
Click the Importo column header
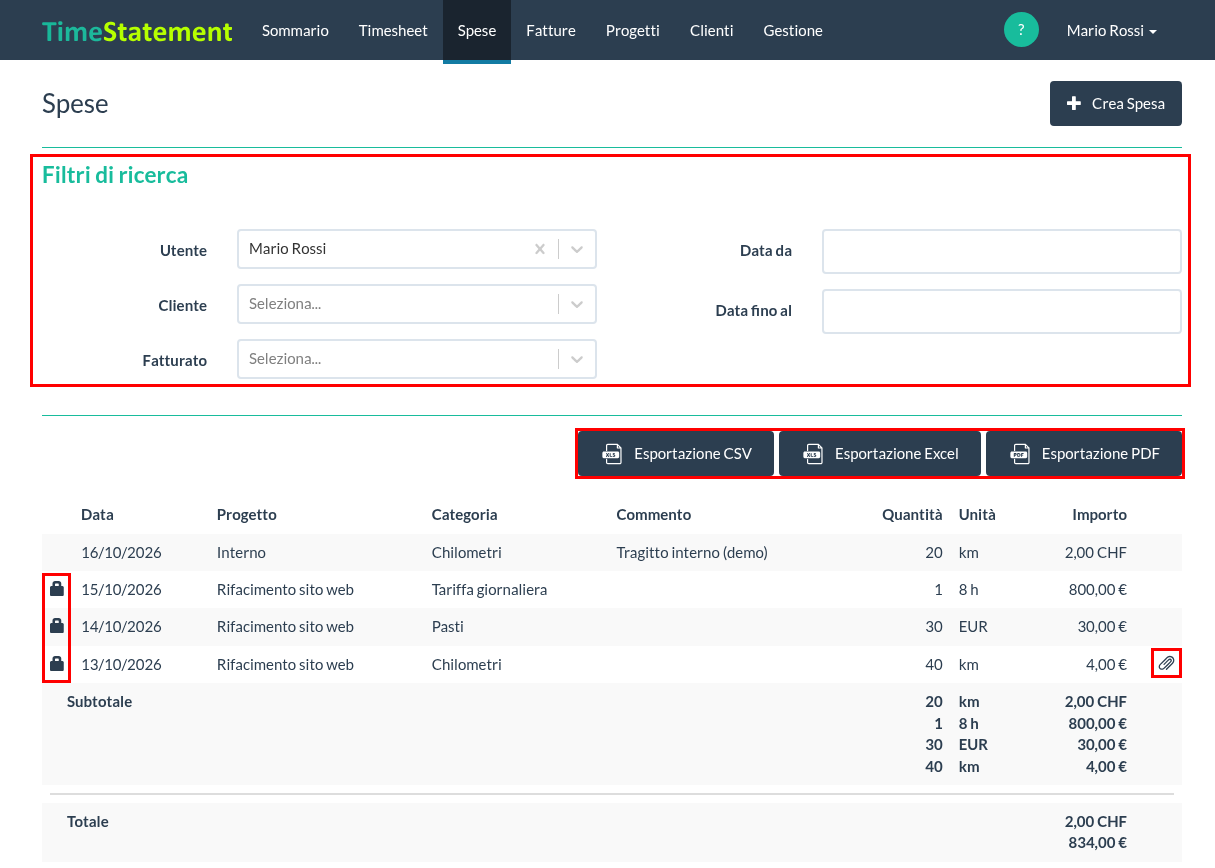click(1100, 515)
